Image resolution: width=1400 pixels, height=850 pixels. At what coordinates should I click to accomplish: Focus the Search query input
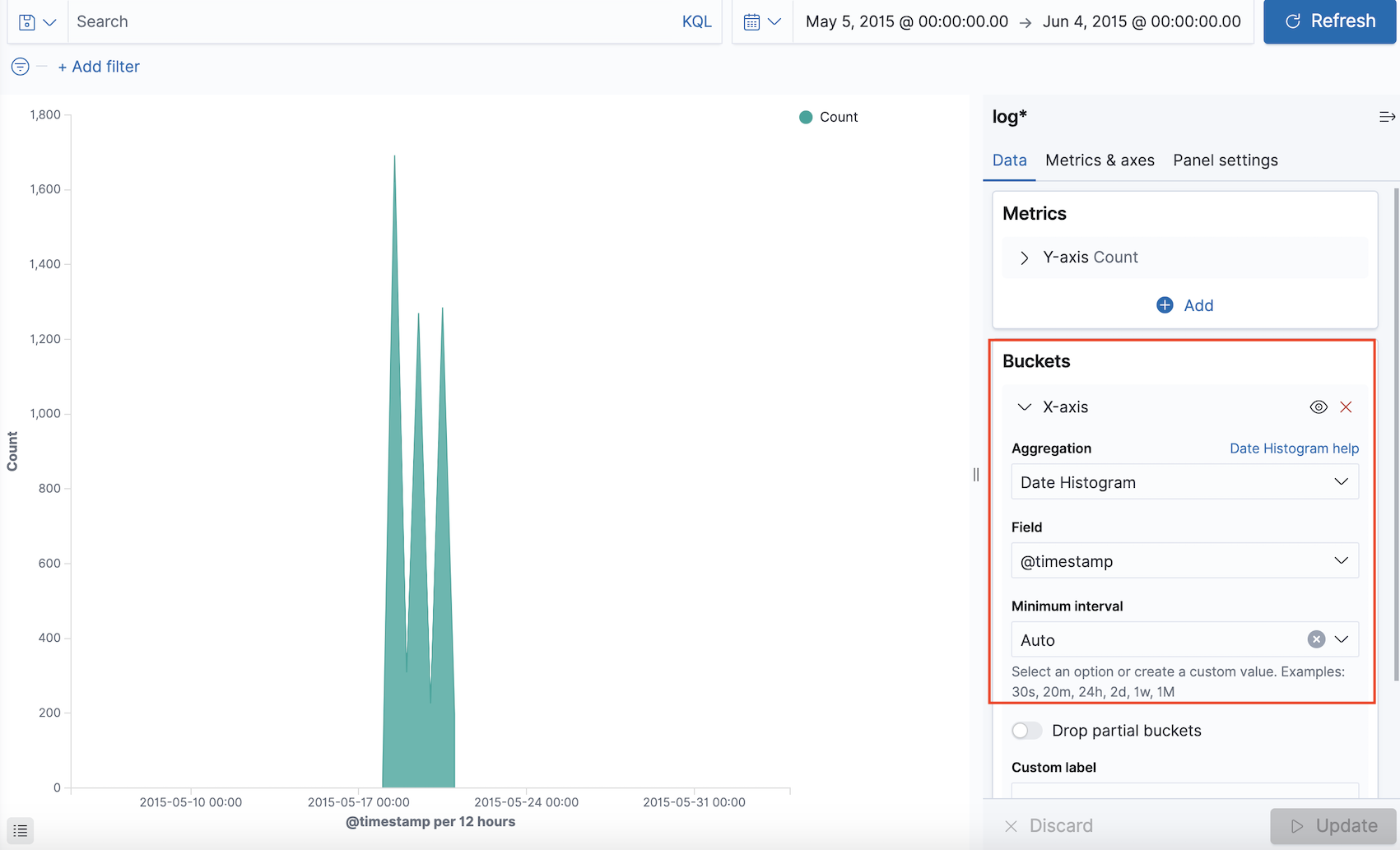coord(370,22)
